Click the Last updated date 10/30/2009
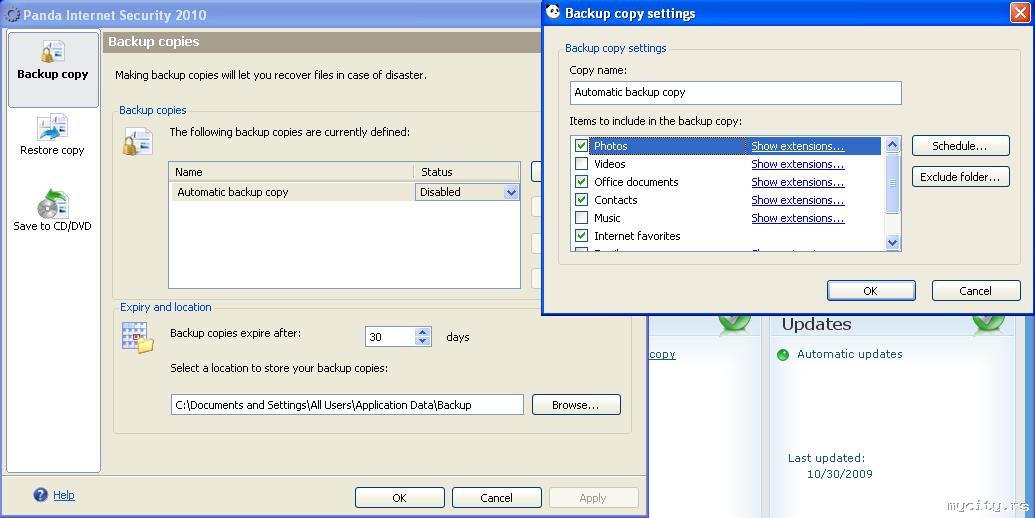The height and width of the screenshot is (518, 1035). point(840,474)
